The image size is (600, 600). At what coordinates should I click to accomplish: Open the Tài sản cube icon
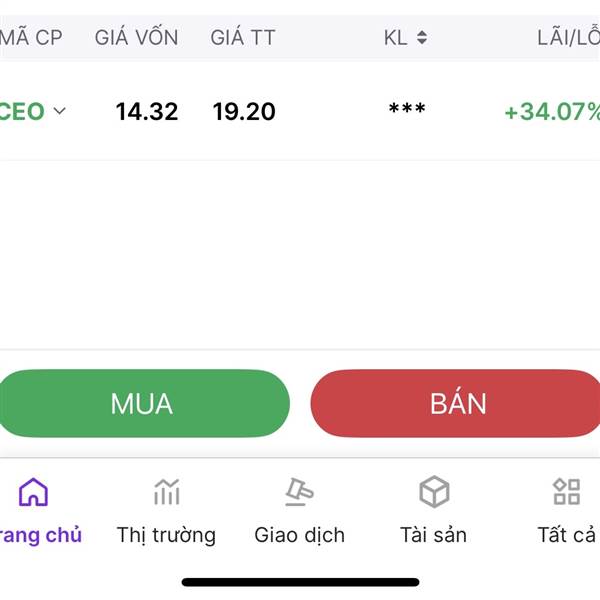(434, 492)
